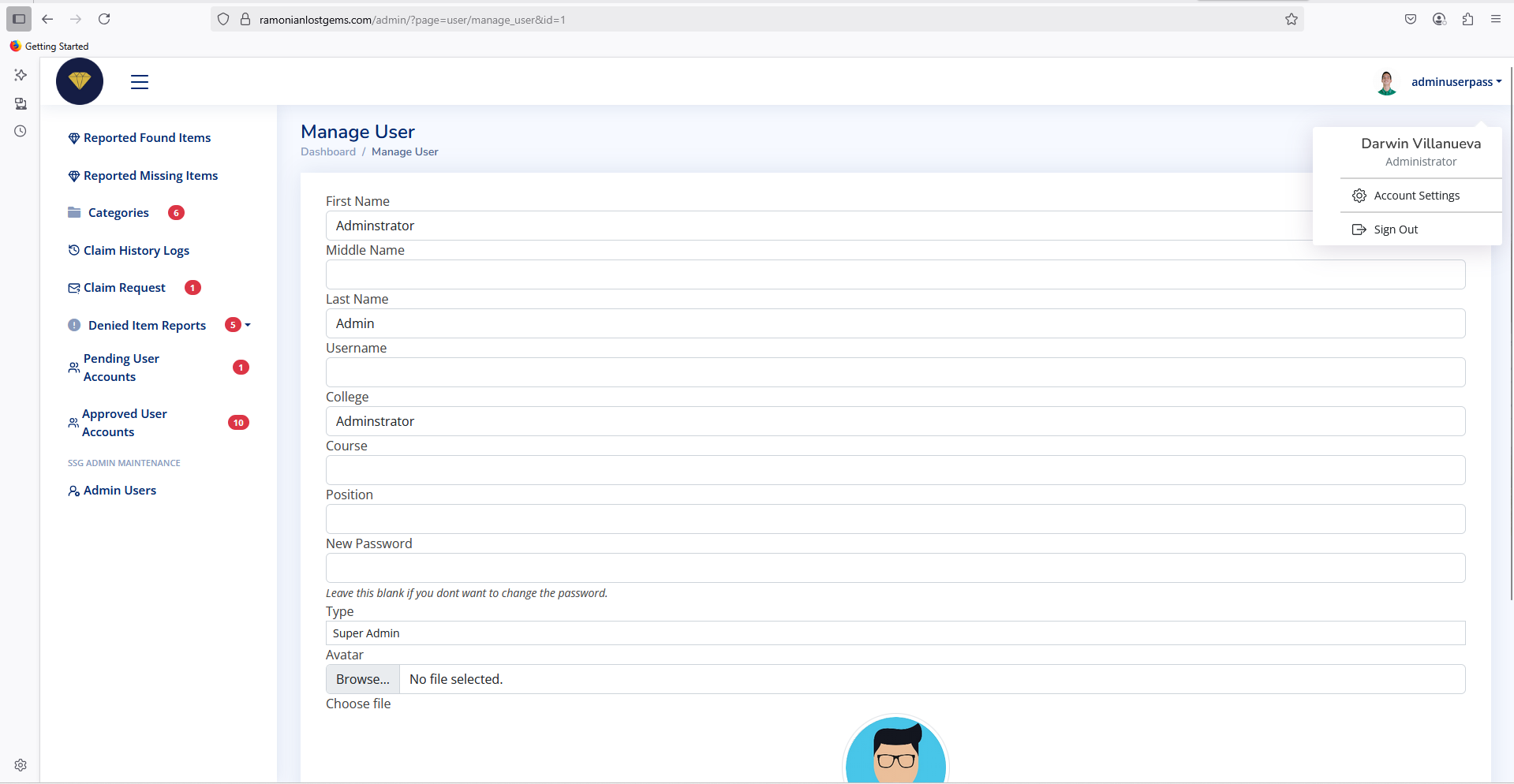Select Account Settings from the user menu
Screen dimensions: 1514x784
(x=1416, y=196)
